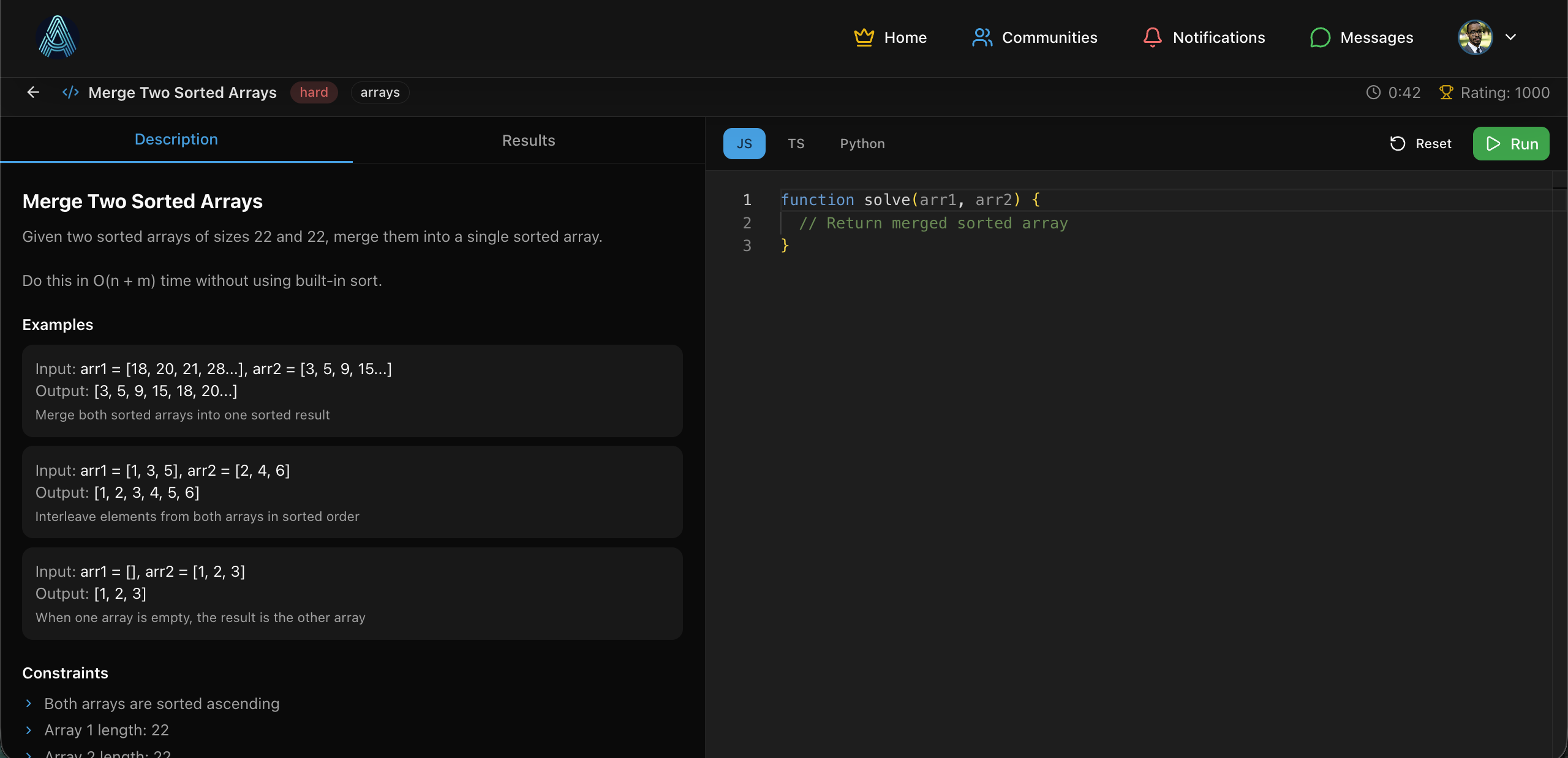Click Interleave elements from both arrays text
Image resolution: width=1568 pixels, height=758 pixels.
(x=197, y=516)
